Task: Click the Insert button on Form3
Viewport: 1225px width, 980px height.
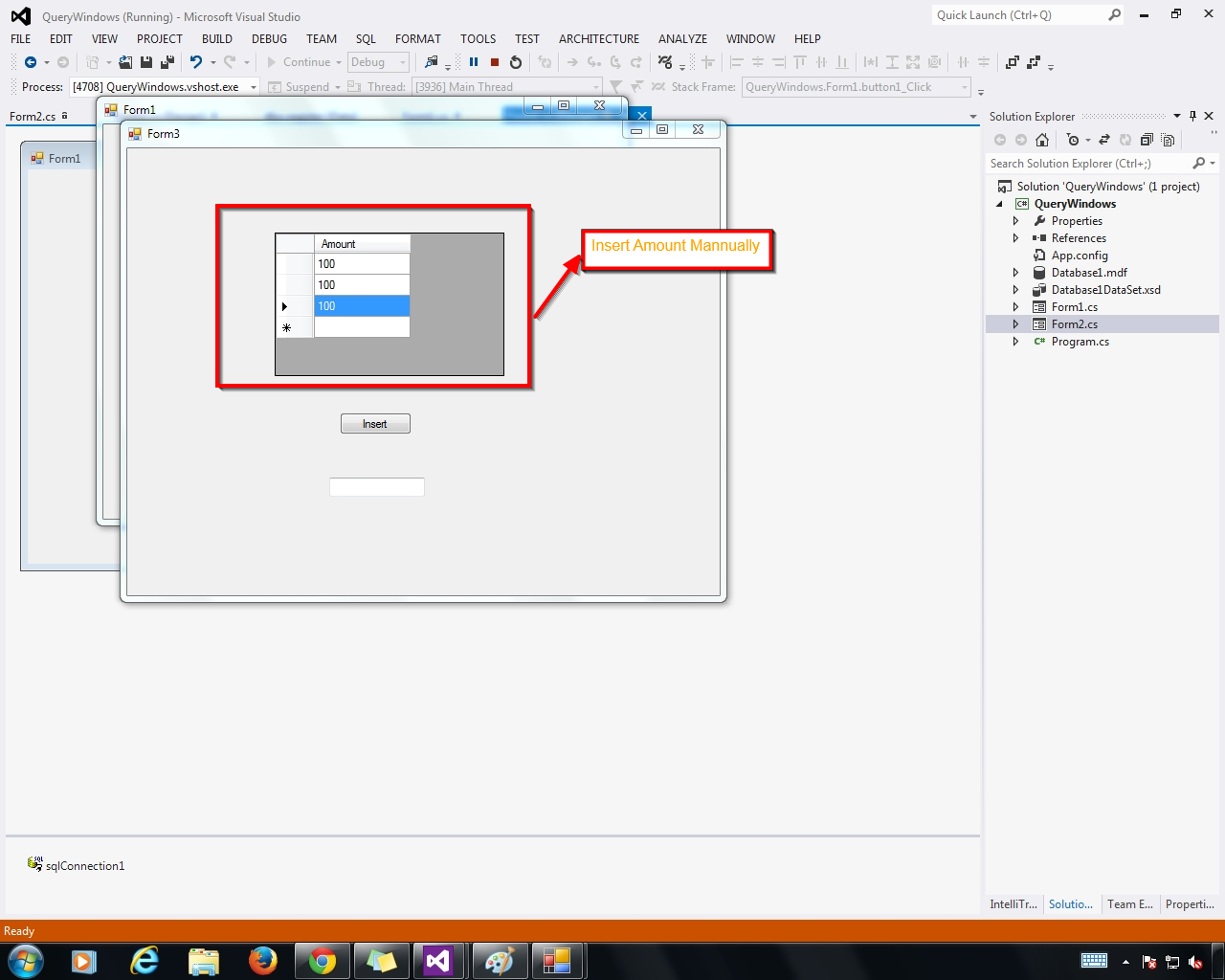Action: 375,423
